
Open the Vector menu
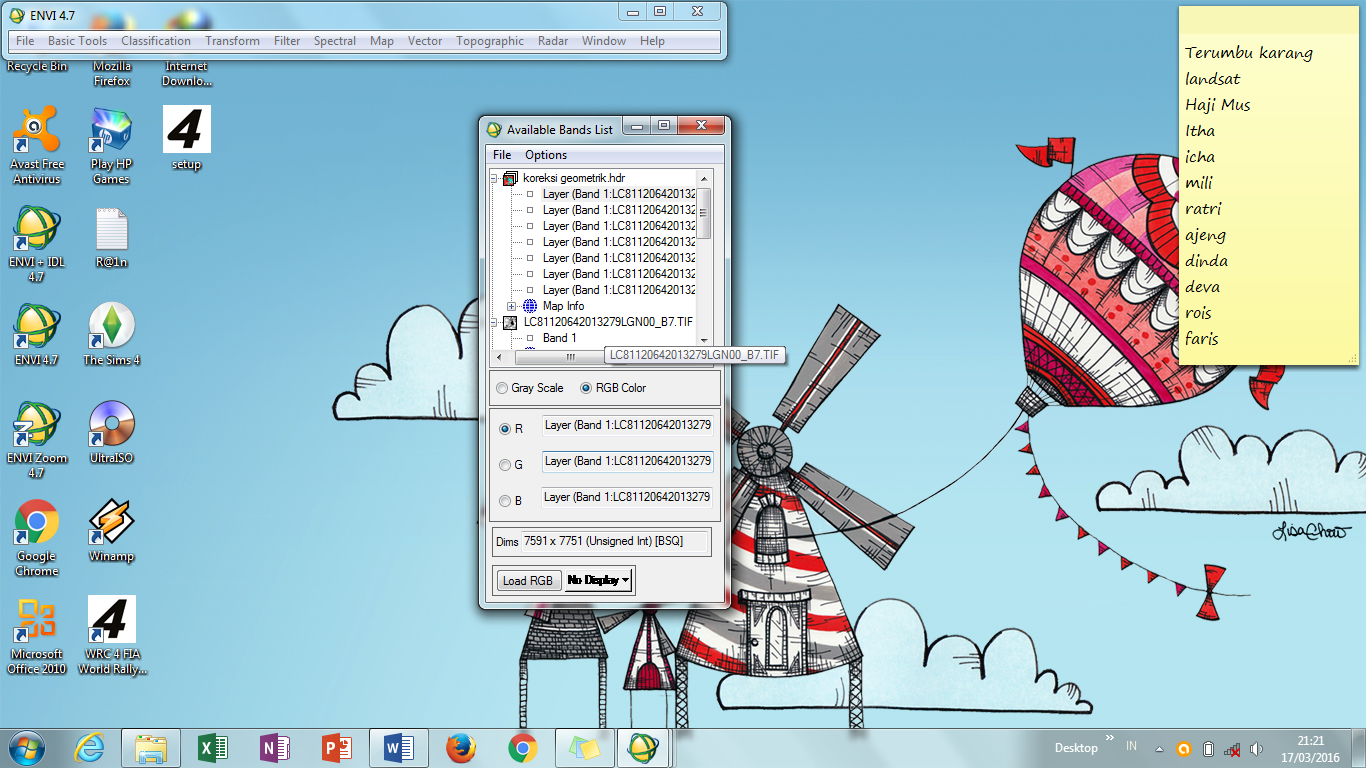pos(425,41)
